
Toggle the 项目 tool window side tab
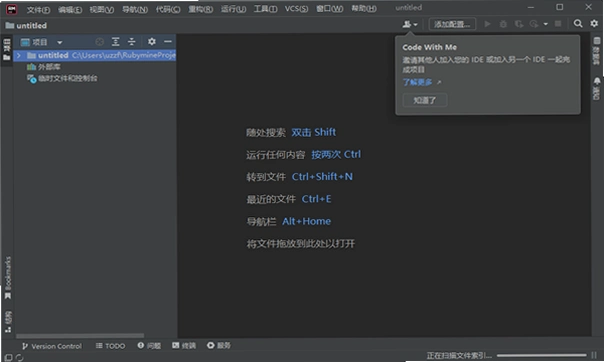[7, 50]
